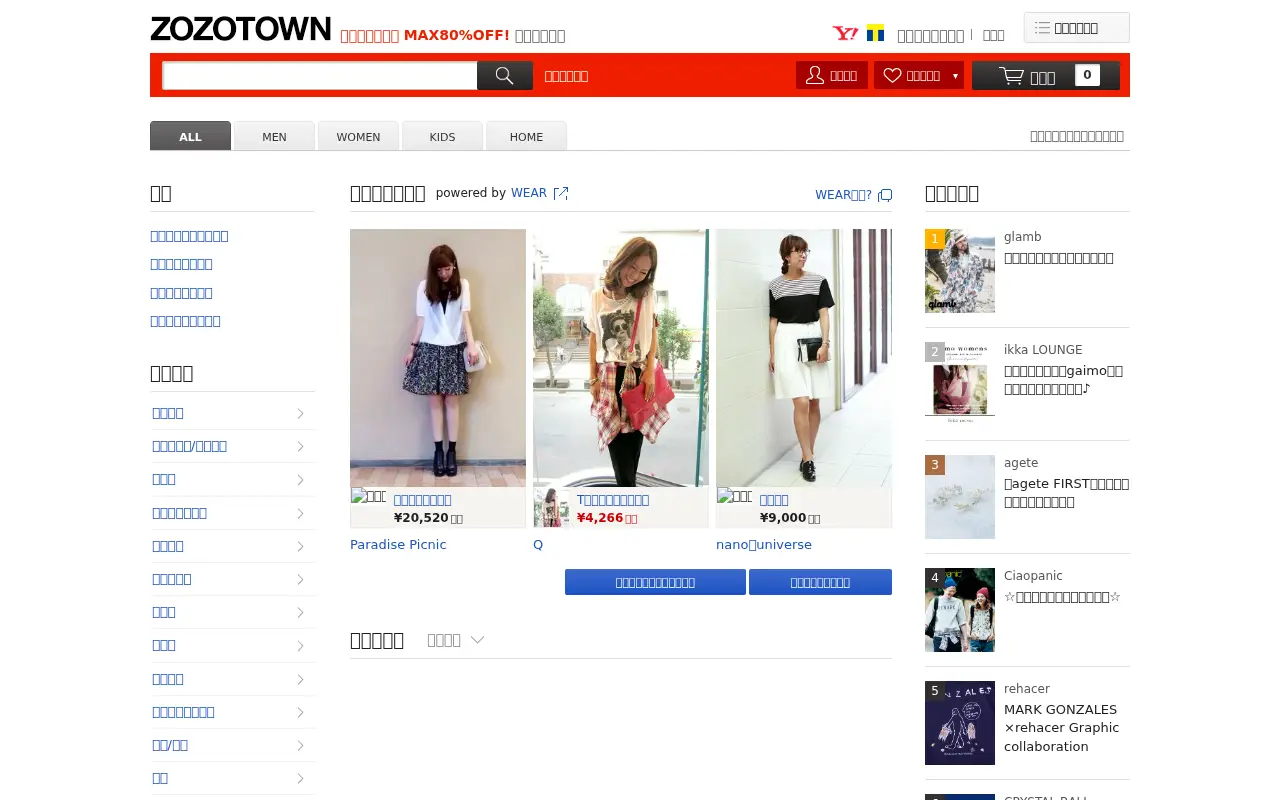Image resolution: width=1280 pixels, height=800 pixels.
Task: View the outfit photo above nano・universe
Action: (x=804, y=358)
